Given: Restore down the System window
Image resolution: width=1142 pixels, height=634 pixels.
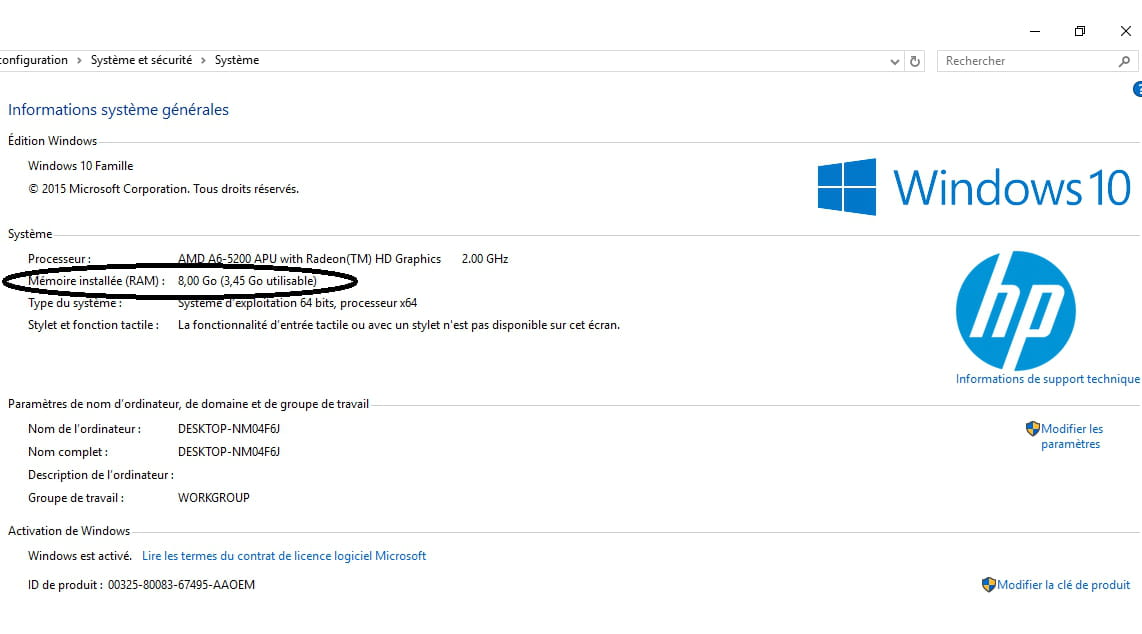Looking at the screenshot, I should (1080, 31).
